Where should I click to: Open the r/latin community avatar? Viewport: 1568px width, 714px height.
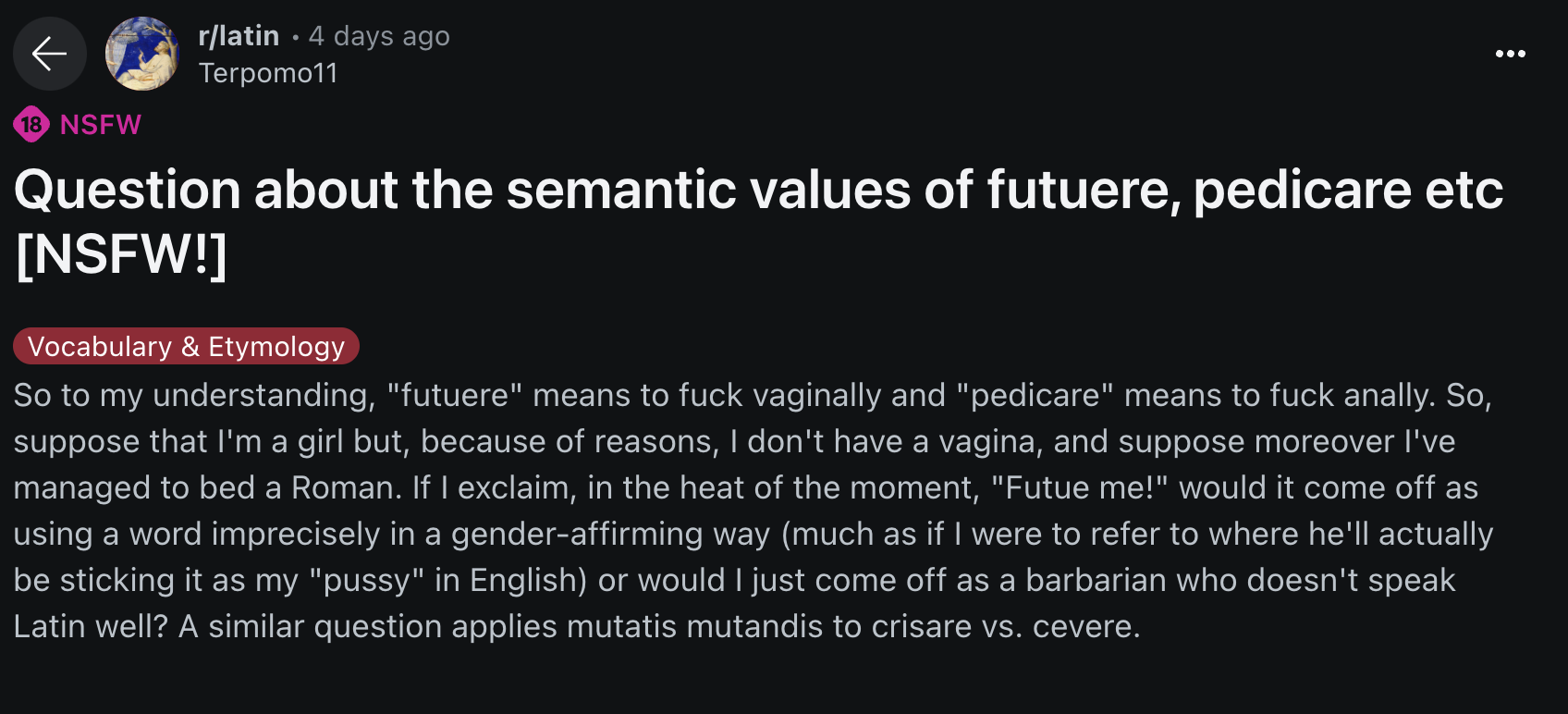pyautogui.click(x=141, y=54)
